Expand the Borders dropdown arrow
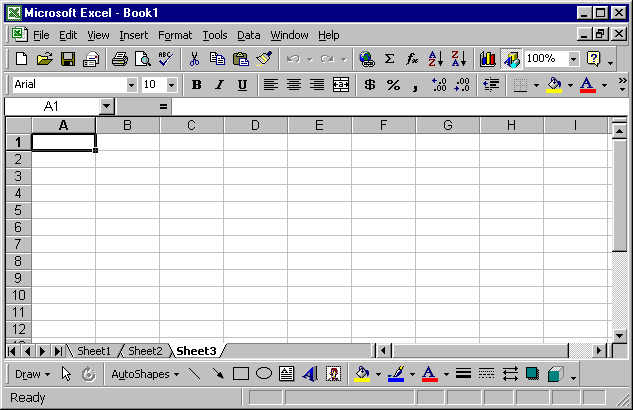 (536, 85)
